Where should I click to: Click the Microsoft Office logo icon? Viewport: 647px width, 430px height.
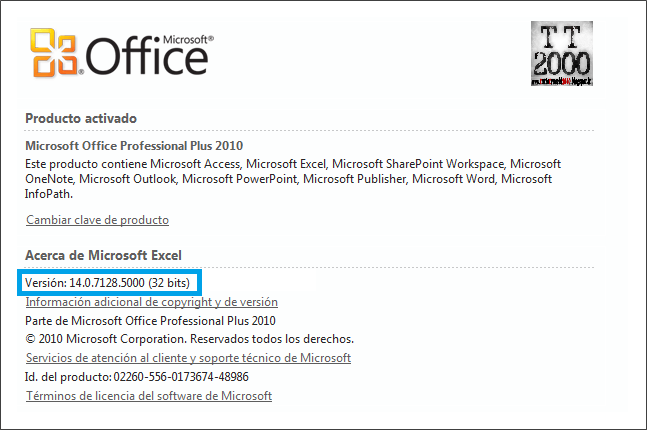click(122, 53)
